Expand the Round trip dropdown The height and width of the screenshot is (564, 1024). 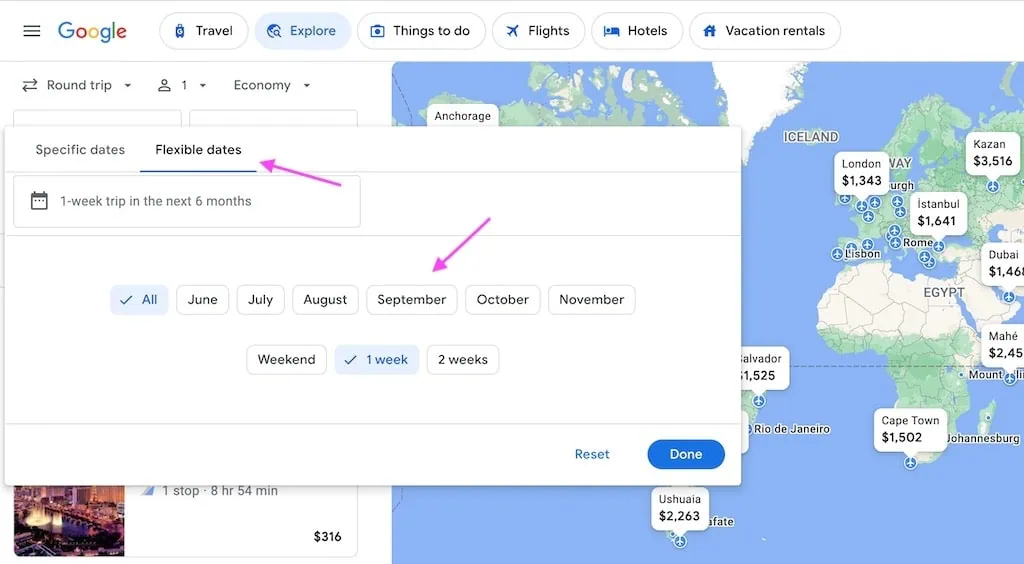tap(77, 86)
